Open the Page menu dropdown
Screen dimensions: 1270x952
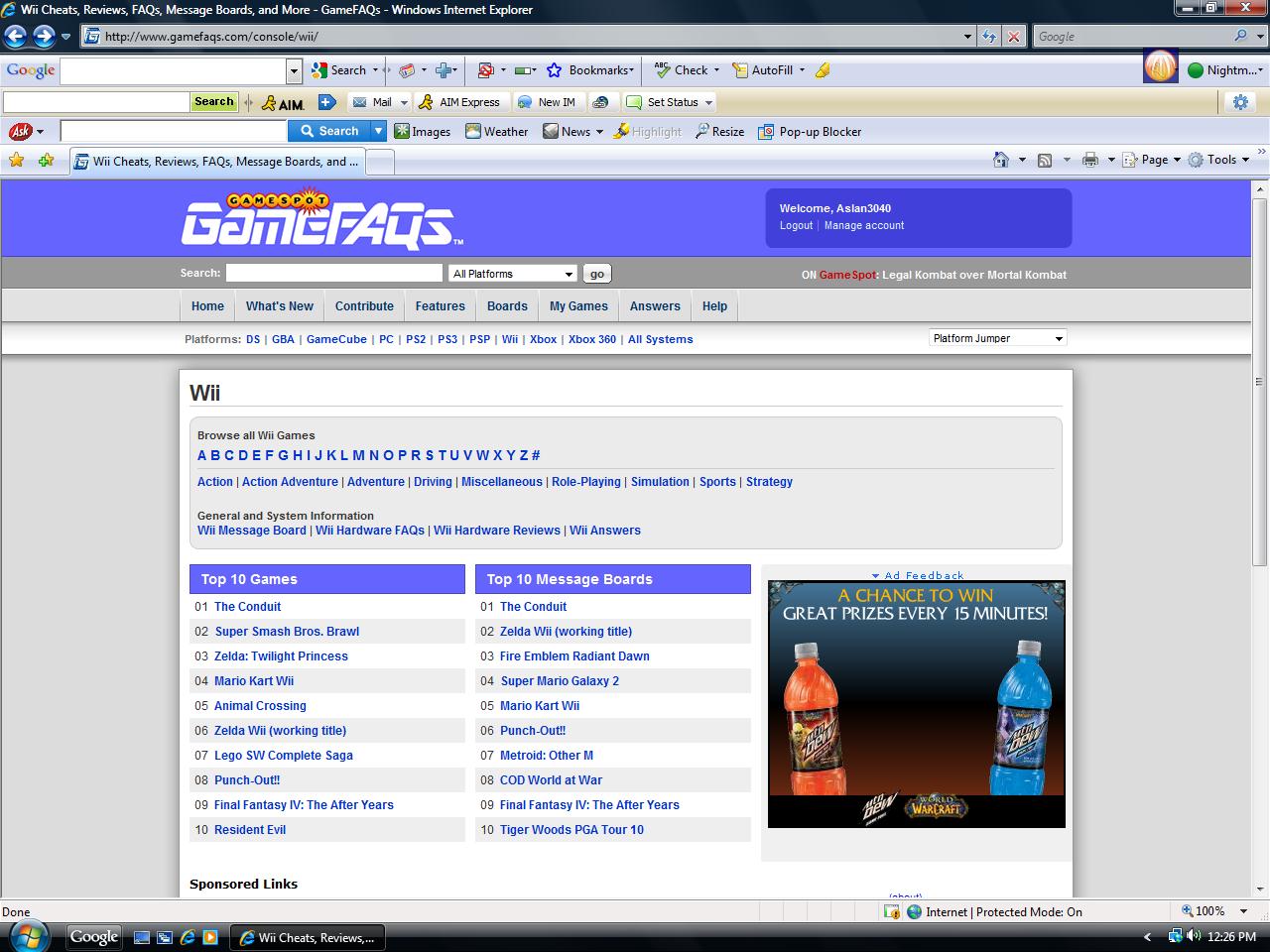(x=1152, y=160)
